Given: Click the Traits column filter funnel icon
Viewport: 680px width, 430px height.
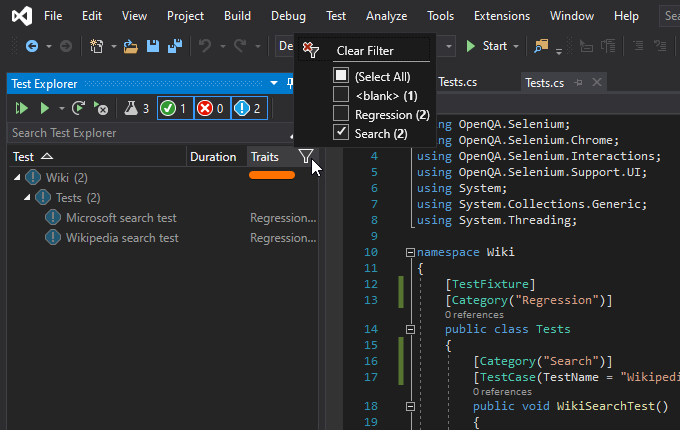Looking at the screenshot, I should 305,156.
